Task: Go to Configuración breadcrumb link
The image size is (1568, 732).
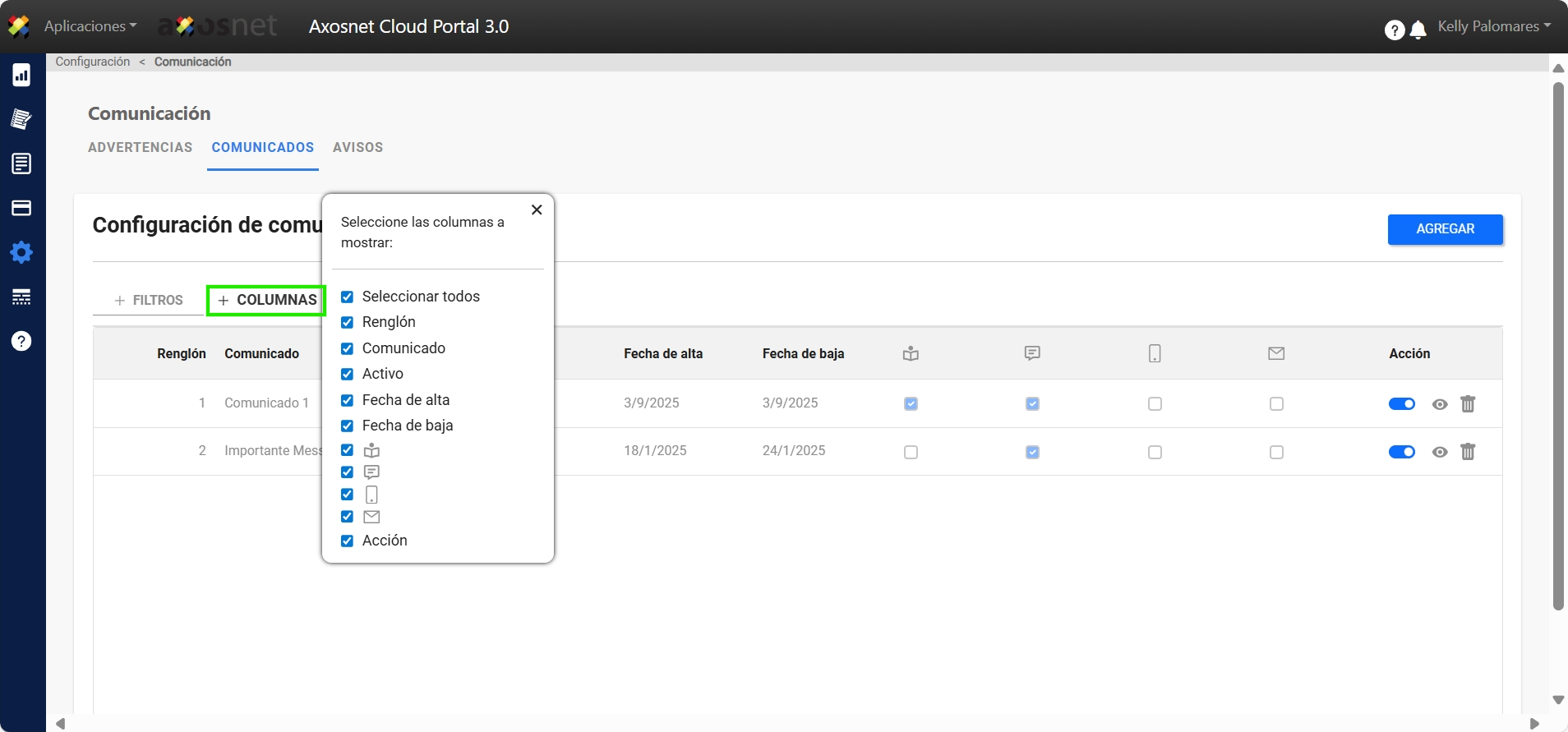Action: (93, 62)
